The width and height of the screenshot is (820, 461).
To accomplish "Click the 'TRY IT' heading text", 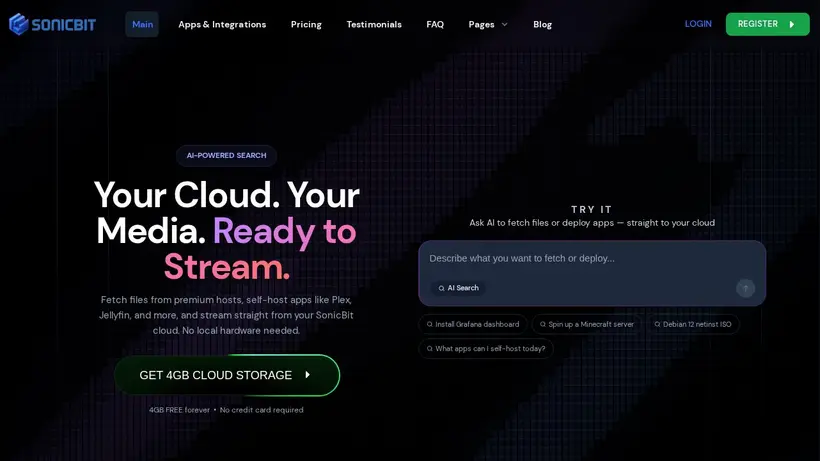I will (x=591, y=210).
